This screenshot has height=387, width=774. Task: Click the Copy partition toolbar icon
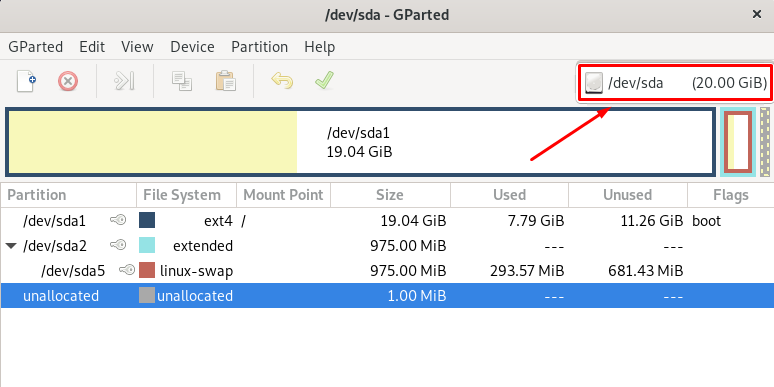click(182, 81)
